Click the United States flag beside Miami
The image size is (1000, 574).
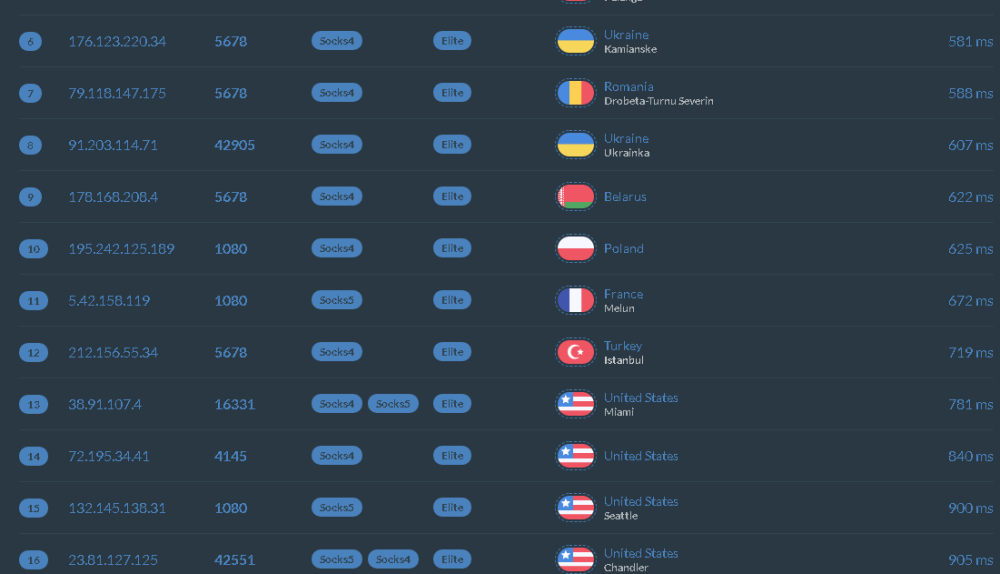[x=575, y=404]
